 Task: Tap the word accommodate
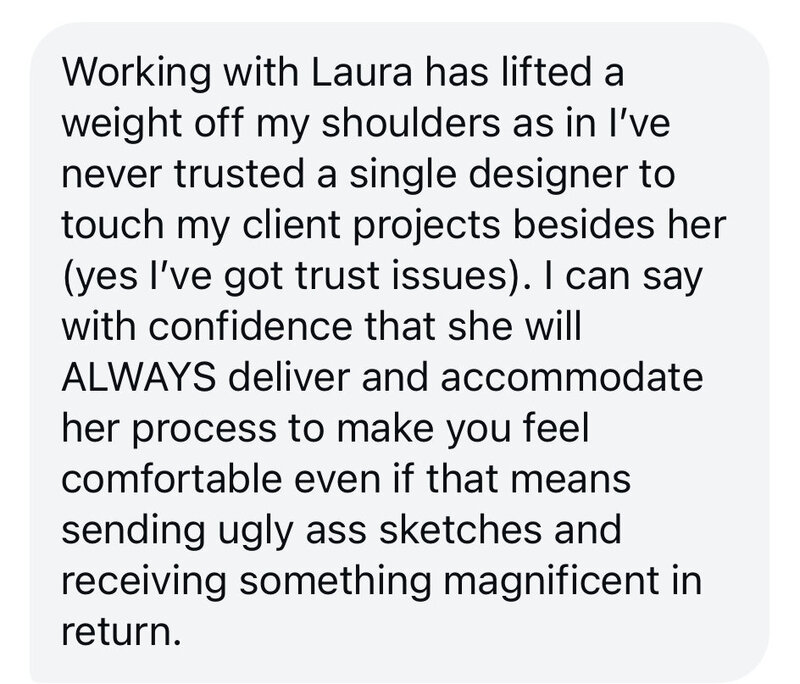(x=571, y=377)
